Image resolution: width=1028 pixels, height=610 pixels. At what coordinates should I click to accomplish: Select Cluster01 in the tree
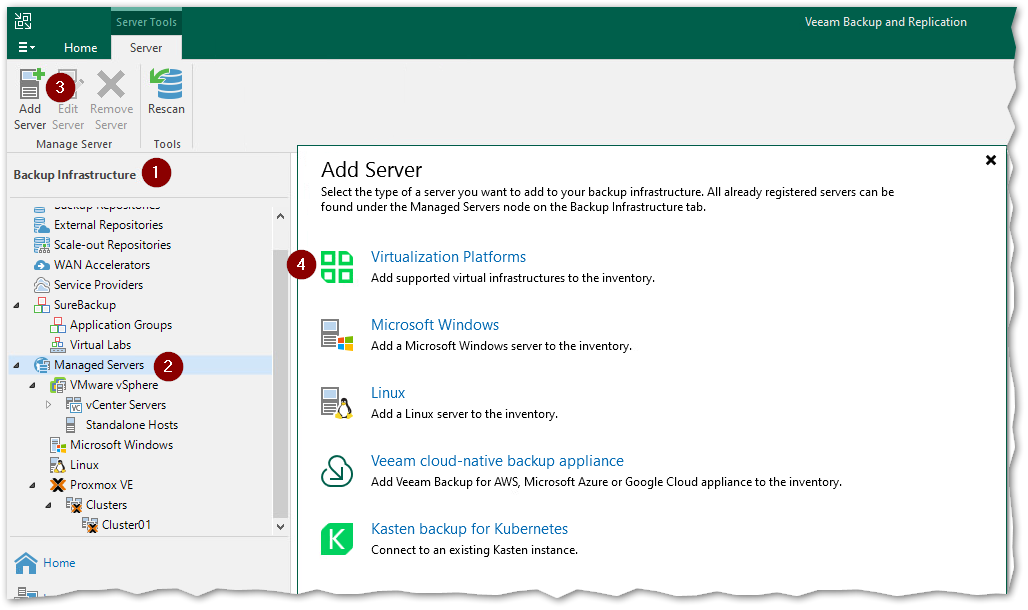click(126, 525)
